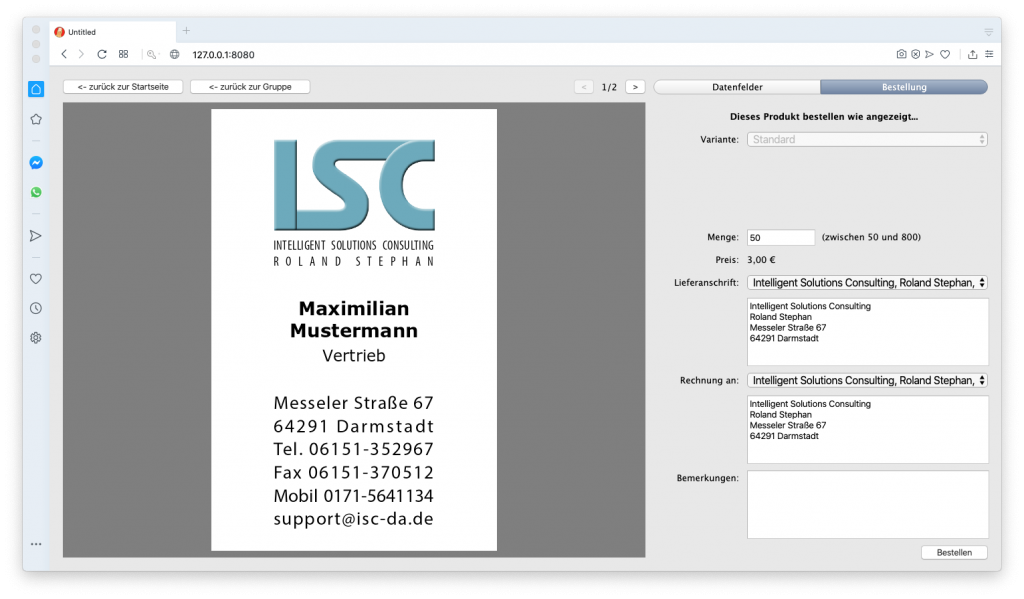Open History clock in the sidebar
This screenshot has width=1024, height=599.
36,308
